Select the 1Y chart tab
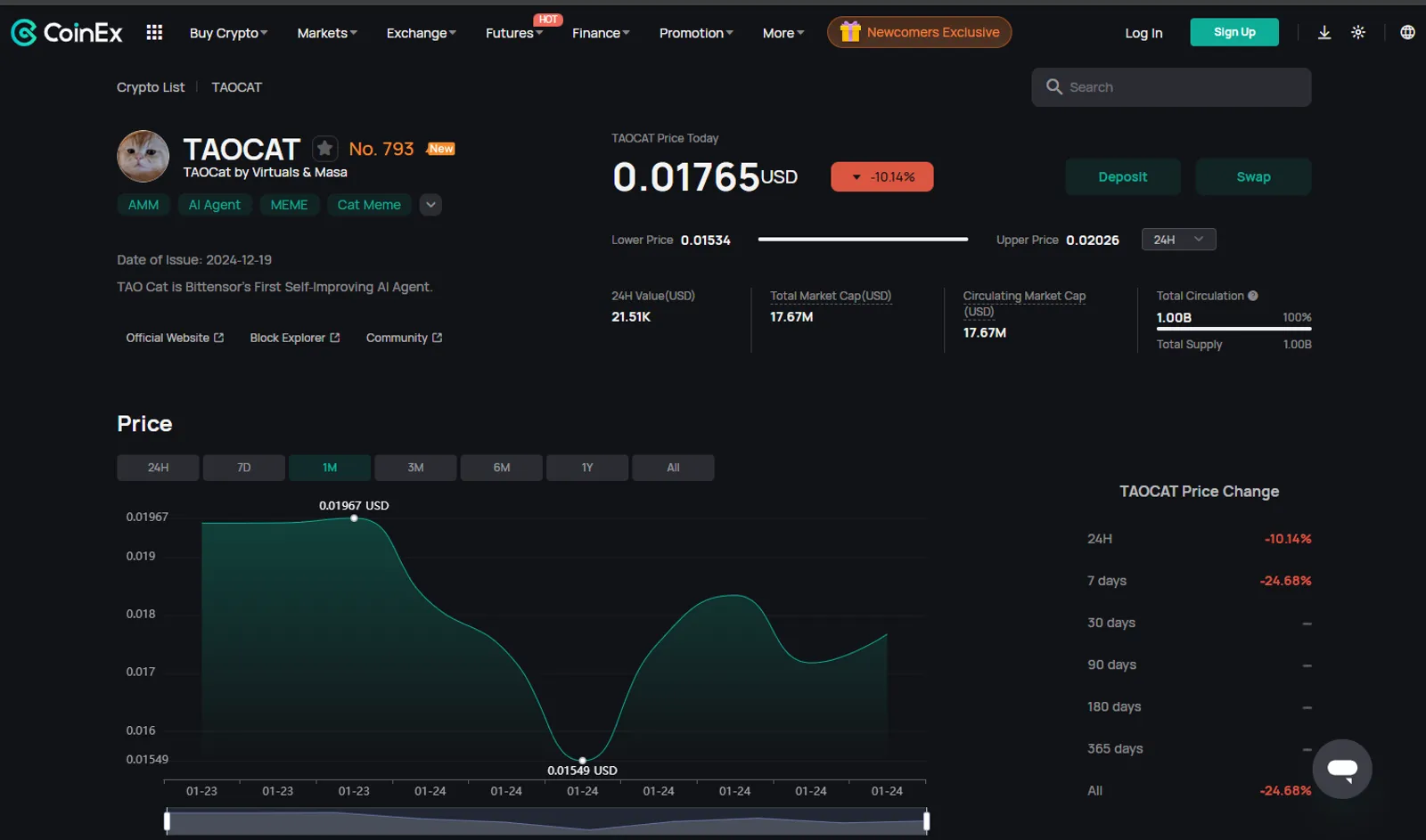 587,468
